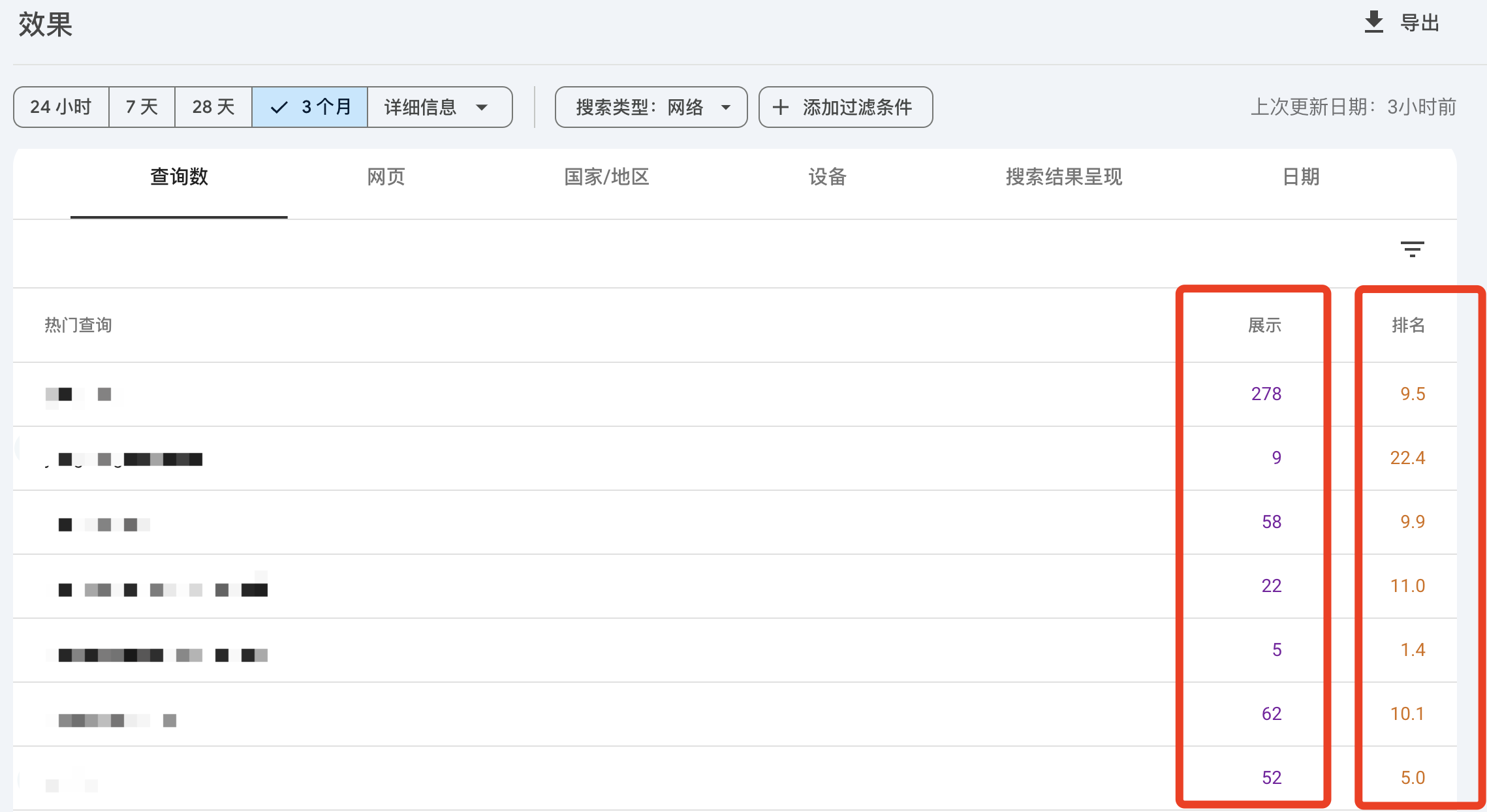The image size is (1487, 812).
Task: Click the export download icon
Action: point(1373,22)
